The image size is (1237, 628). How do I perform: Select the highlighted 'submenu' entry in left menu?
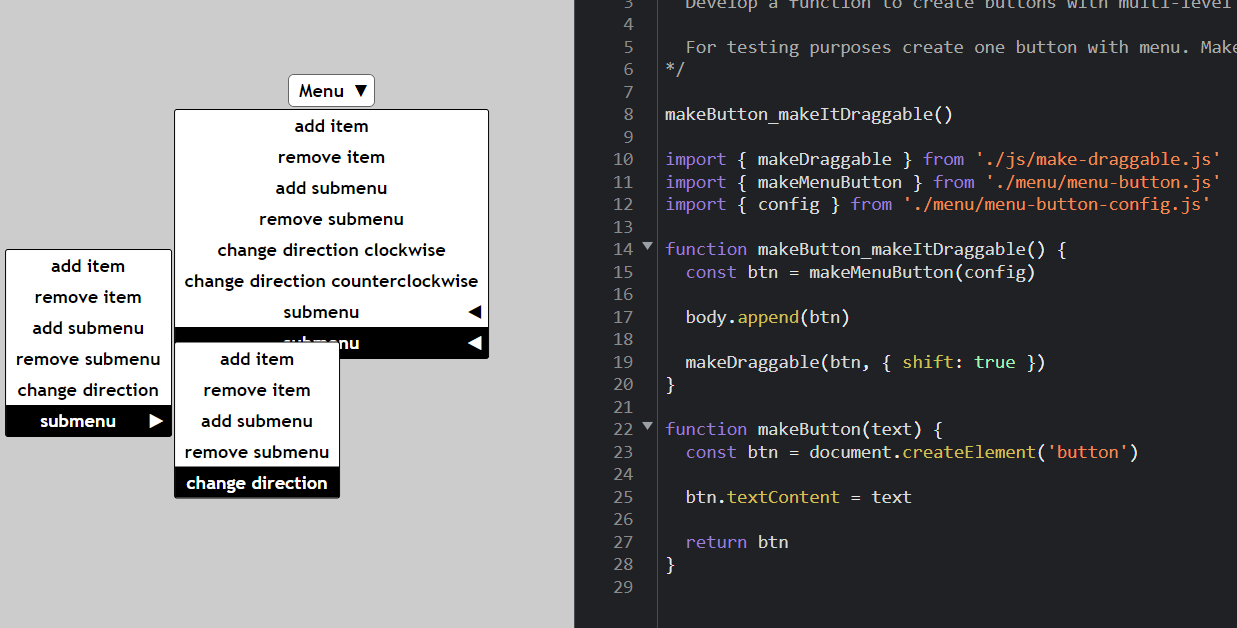(78, 421)
